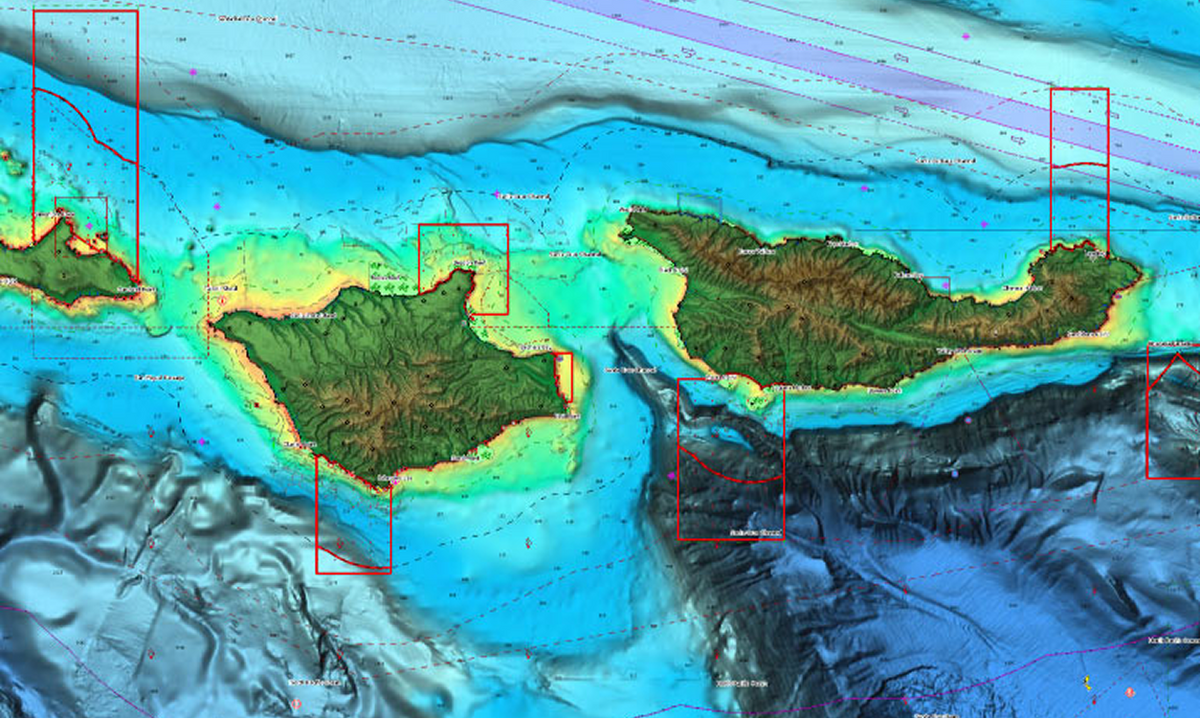
Task: Select the magenta dot near the top edge, right of center
Action: [x=966, y=36]
